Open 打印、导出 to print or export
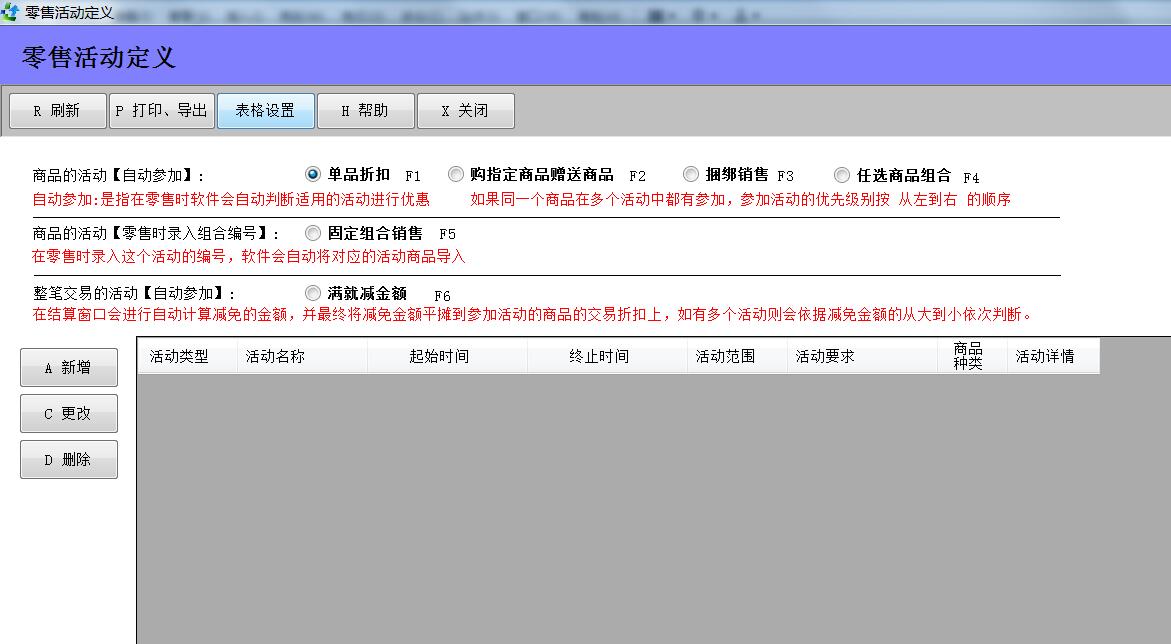Viewport: 1171px width, 644px height. point(160,110)
